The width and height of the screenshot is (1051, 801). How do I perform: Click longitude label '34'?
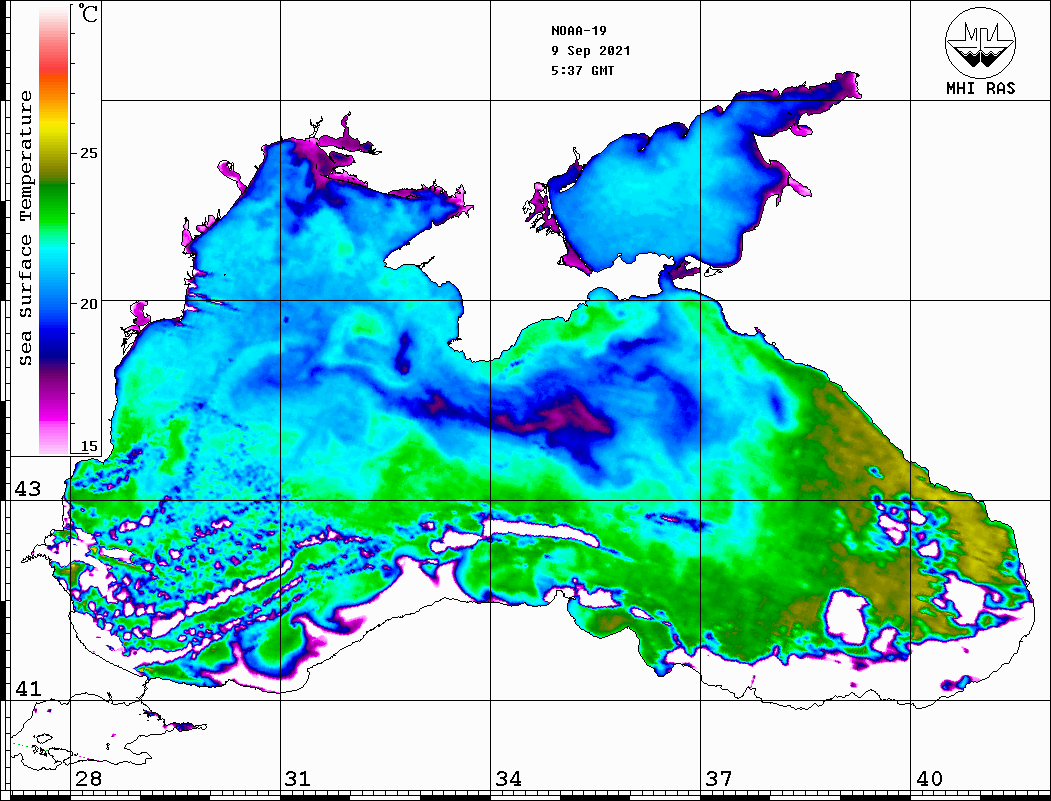(x=509, y=778)
